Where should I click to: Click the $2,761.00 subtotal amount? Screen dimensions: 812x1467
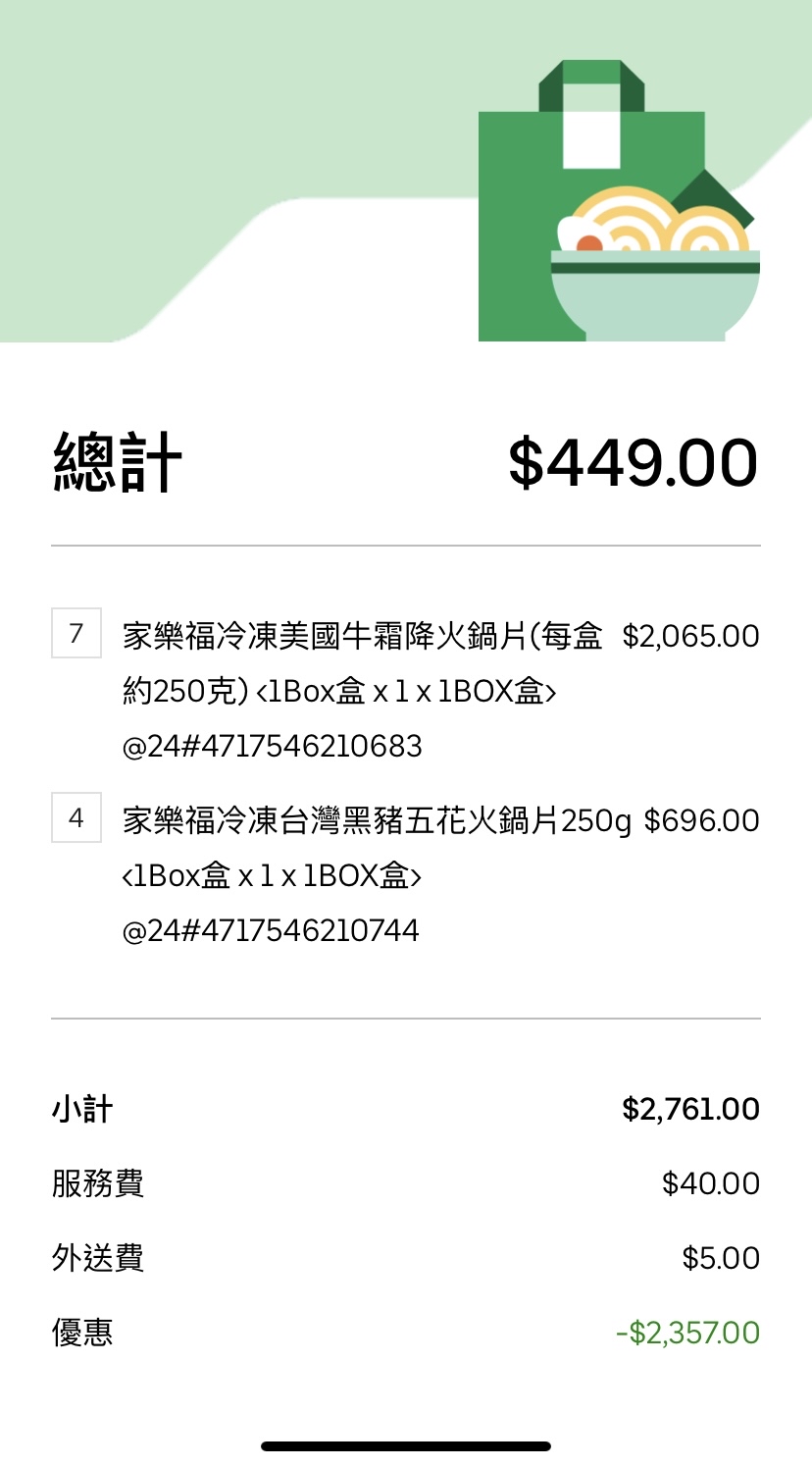(x=690, y=1110)
